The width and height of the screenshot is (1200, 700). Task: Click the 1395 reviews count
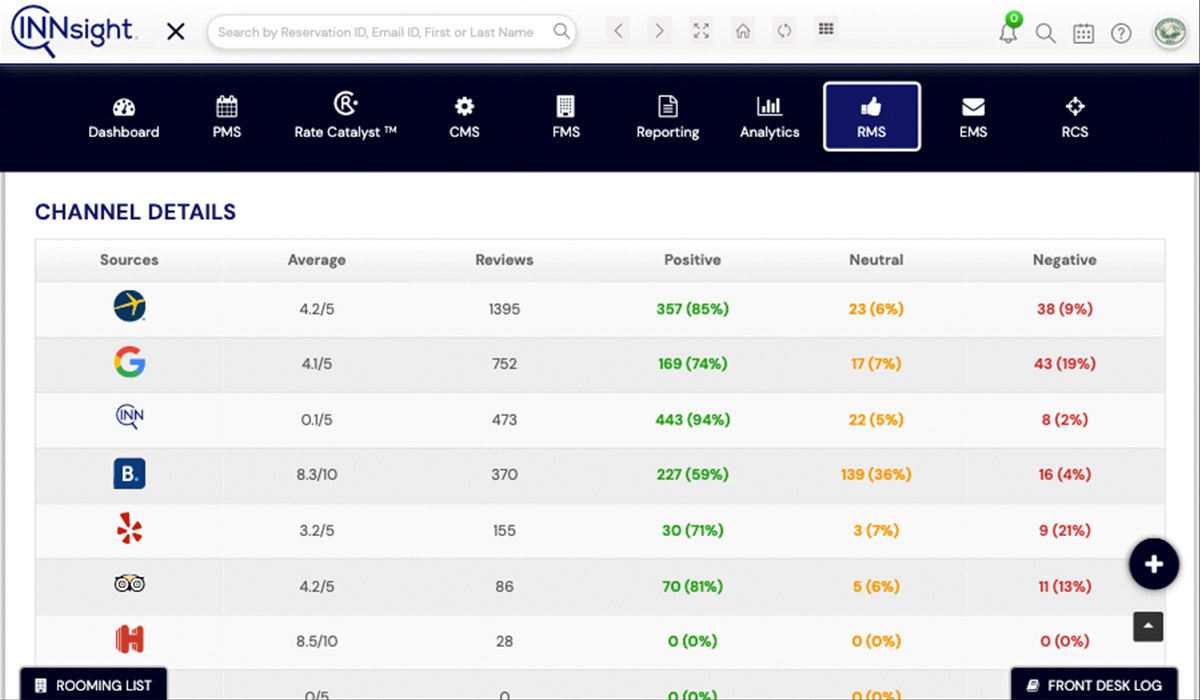pos(505,309)
